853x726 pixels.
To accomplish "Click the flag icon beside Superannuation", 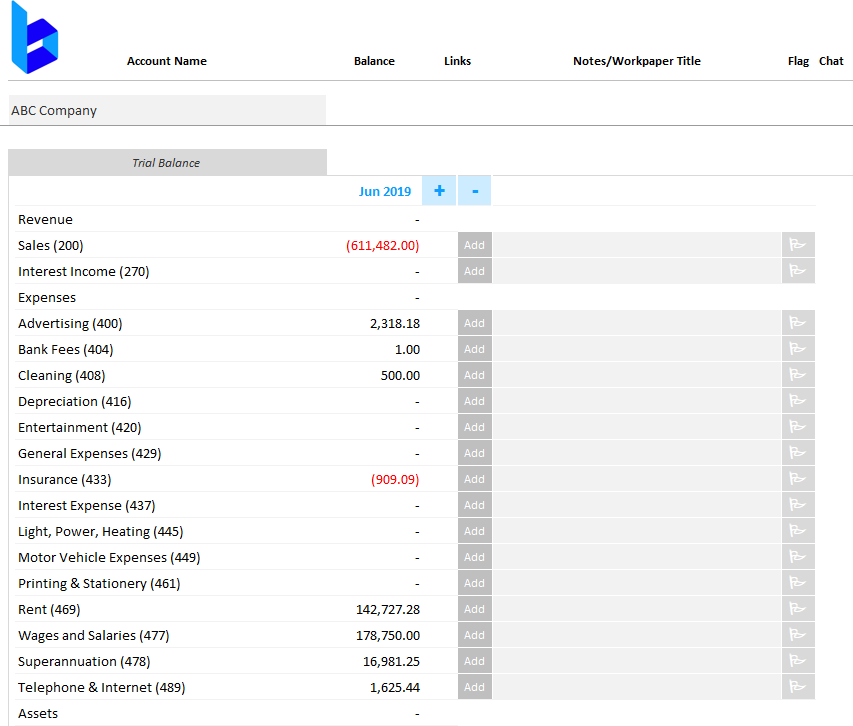I will (797, 660).
